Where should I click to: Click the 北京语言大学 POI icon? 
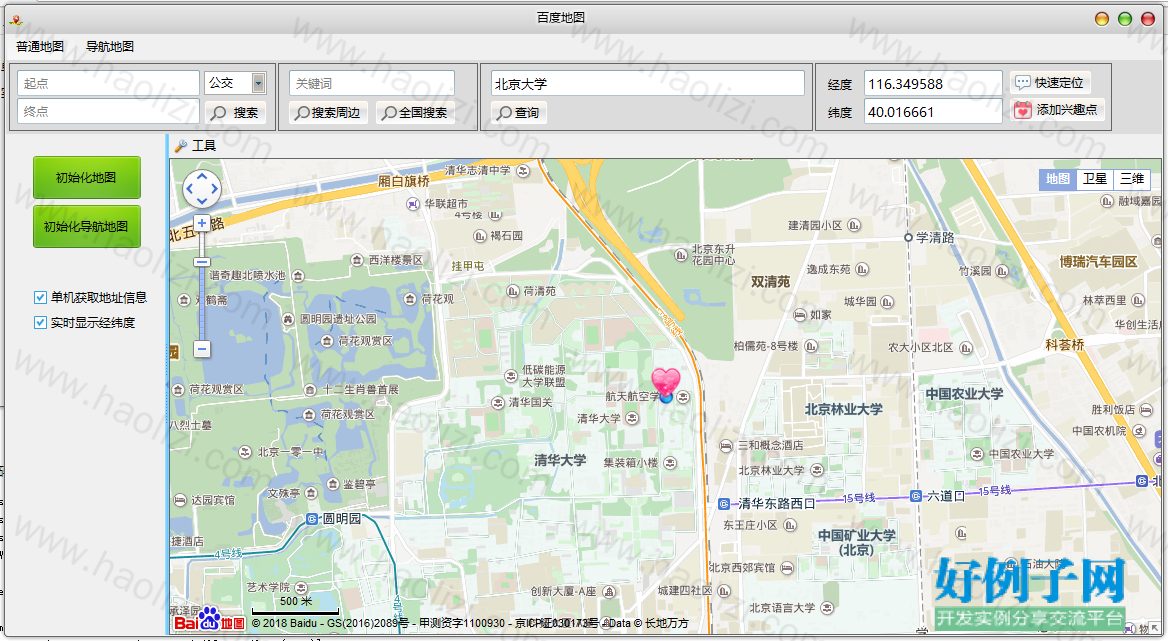click(826, 608)
